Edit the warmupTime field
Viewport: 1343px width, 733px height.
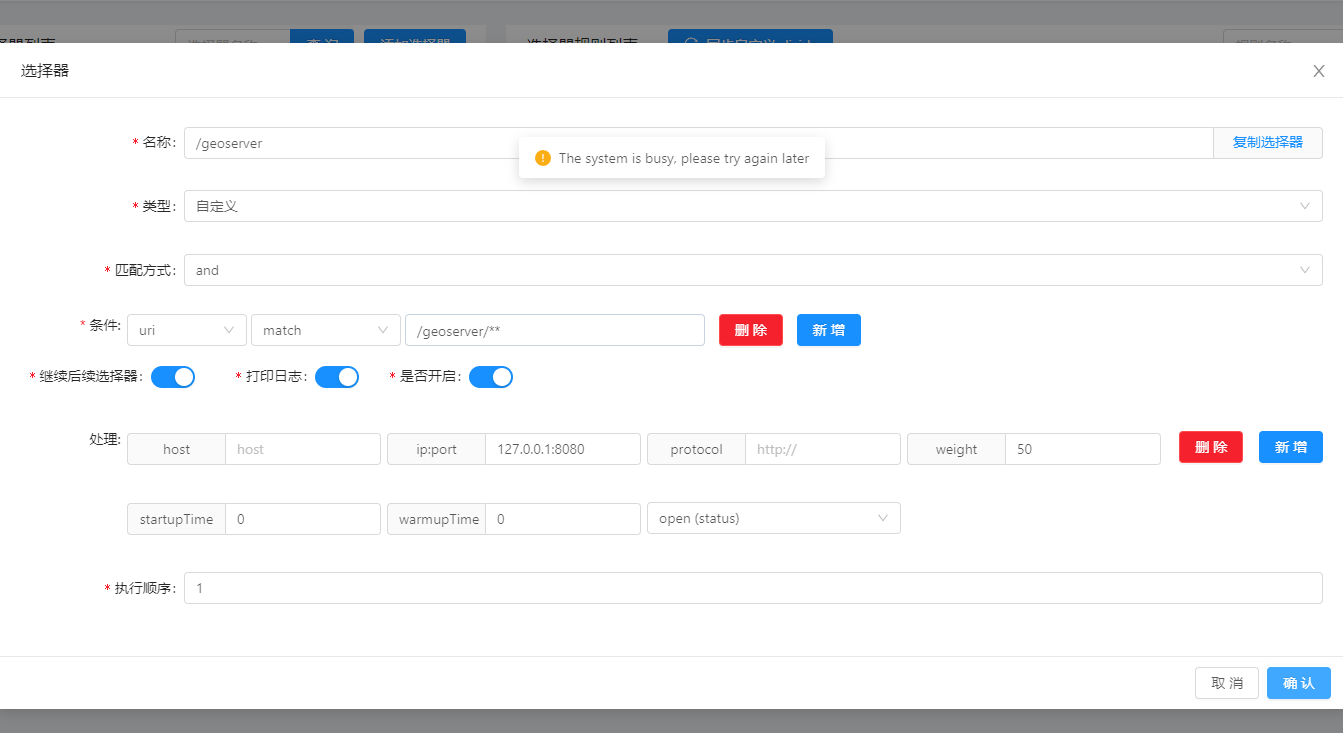(x=563, y=519)
